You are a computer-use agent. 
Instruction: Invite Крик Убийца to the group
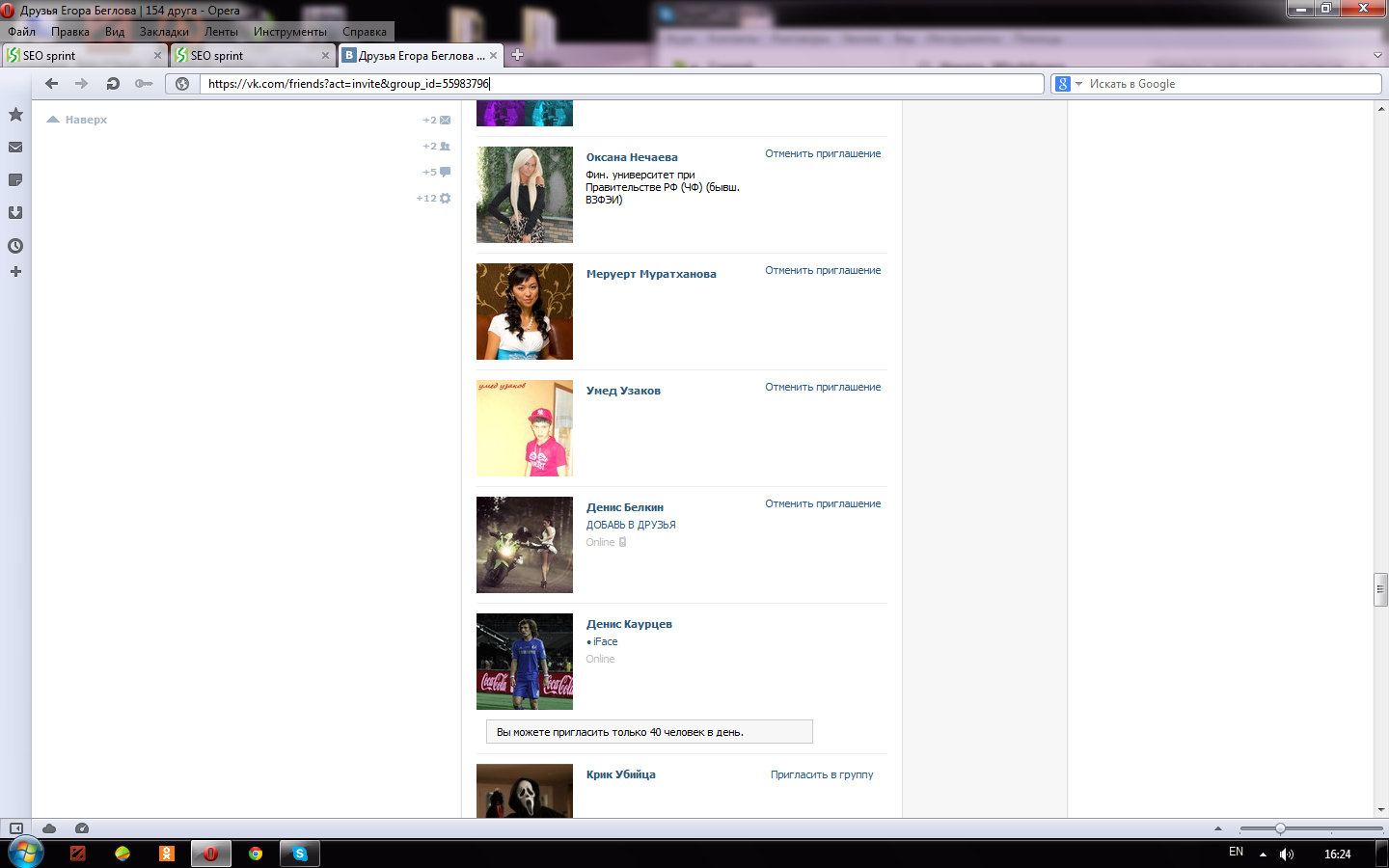tap(822, 774)
